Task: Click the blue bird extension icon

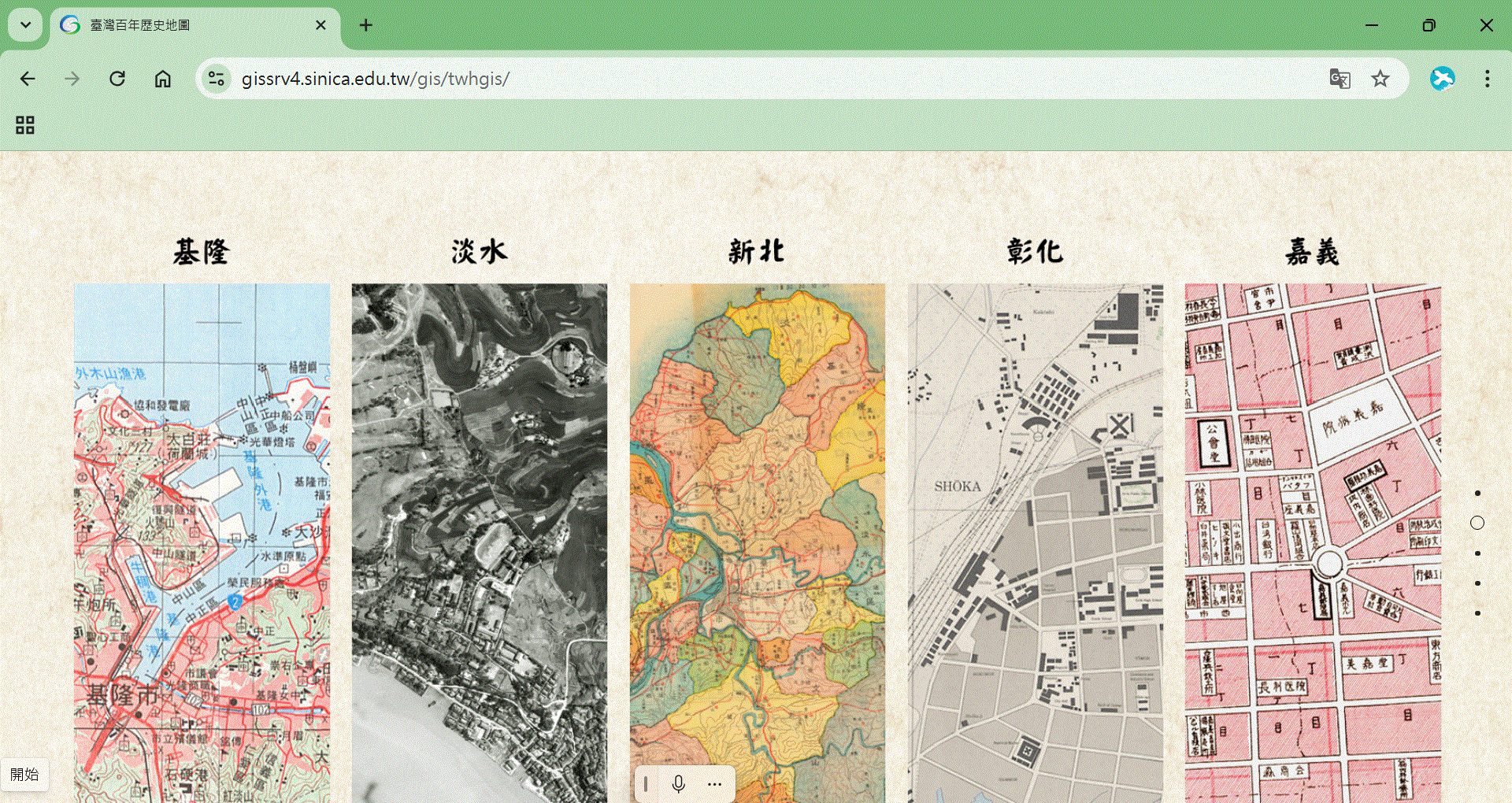Action: pos(1442,79)
